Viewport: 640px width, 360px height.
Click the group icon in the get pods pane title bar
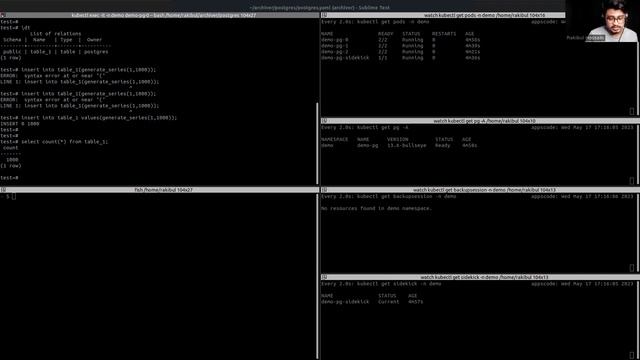(324, 15)
